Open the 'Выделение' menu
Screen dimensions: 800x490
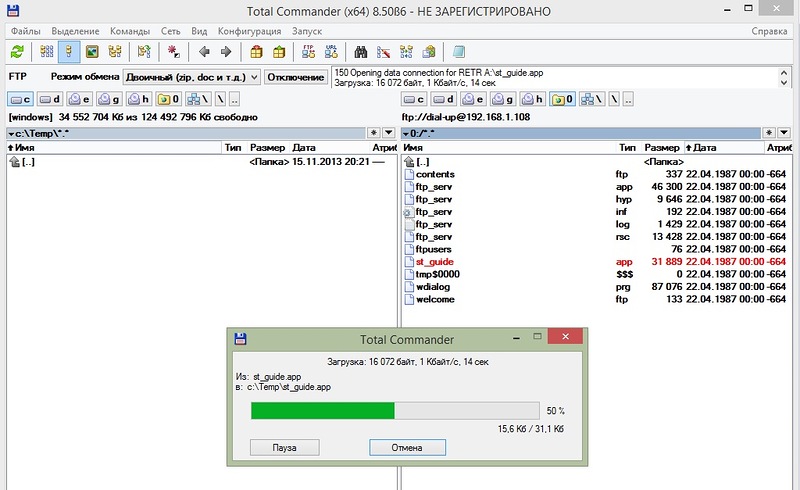point(75,31)
